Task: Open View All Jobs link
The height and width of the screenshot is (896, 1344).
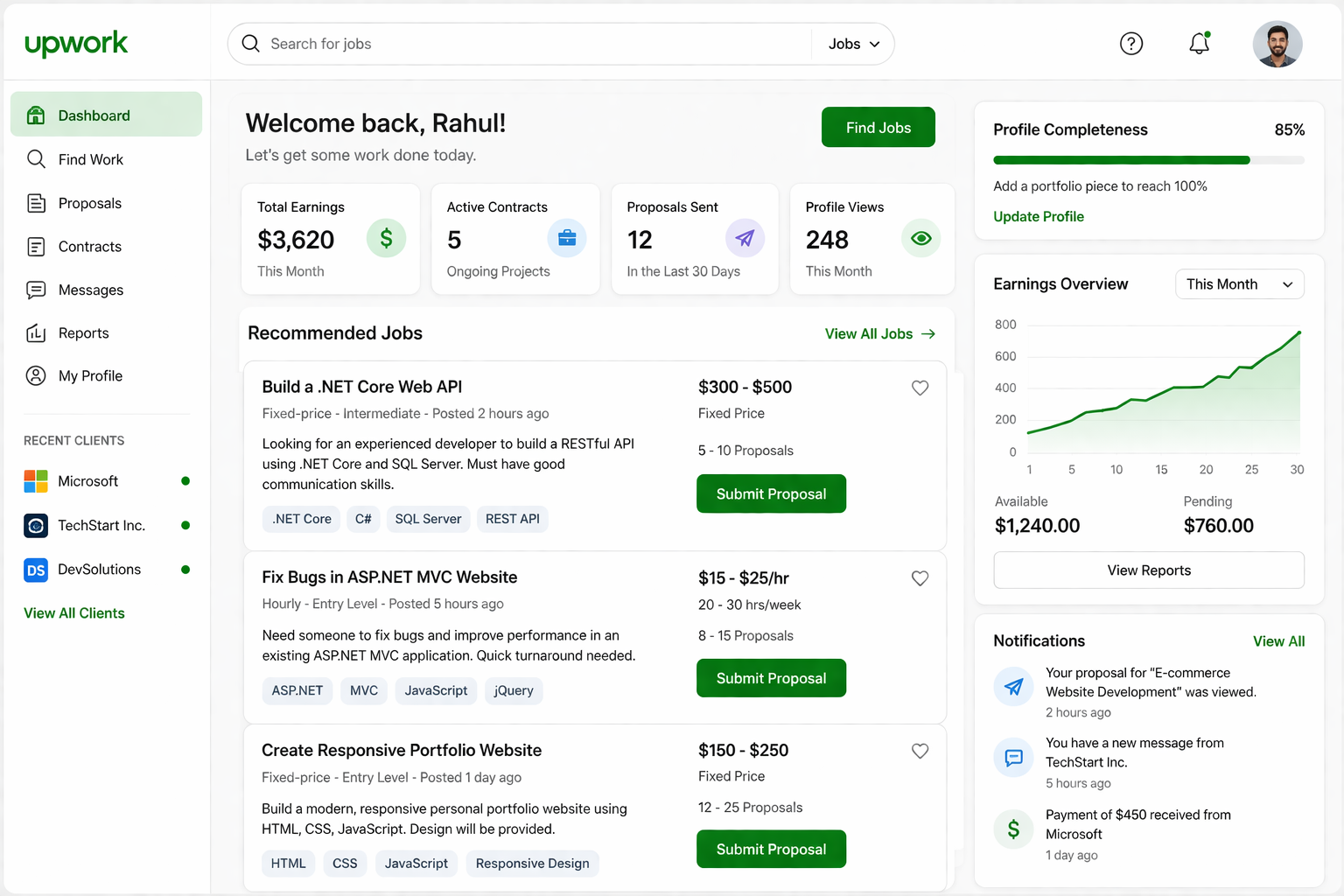Action: pyautogui.click(x=879, y=333)
